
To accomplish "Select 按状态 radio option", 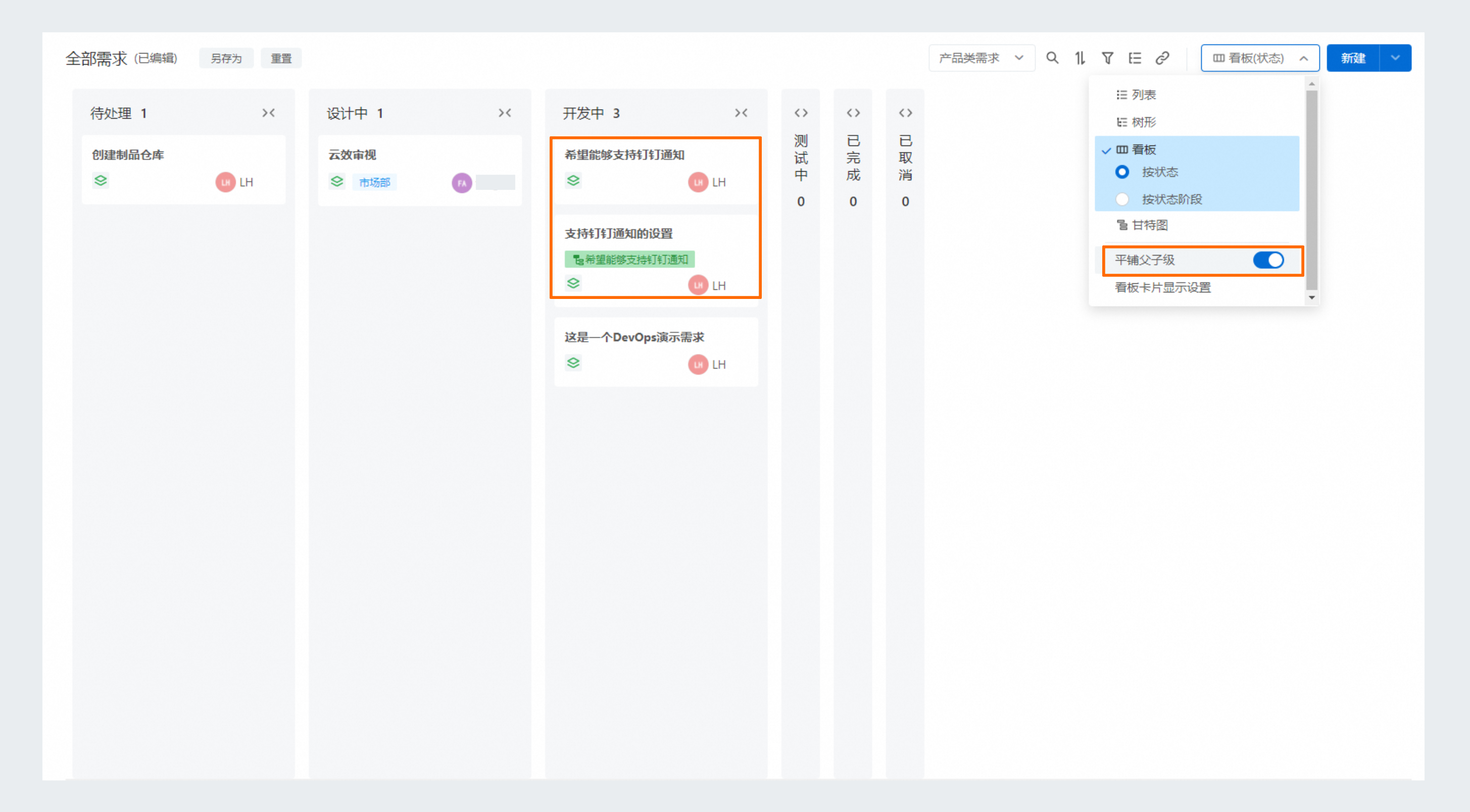I will click(1122, 172).
